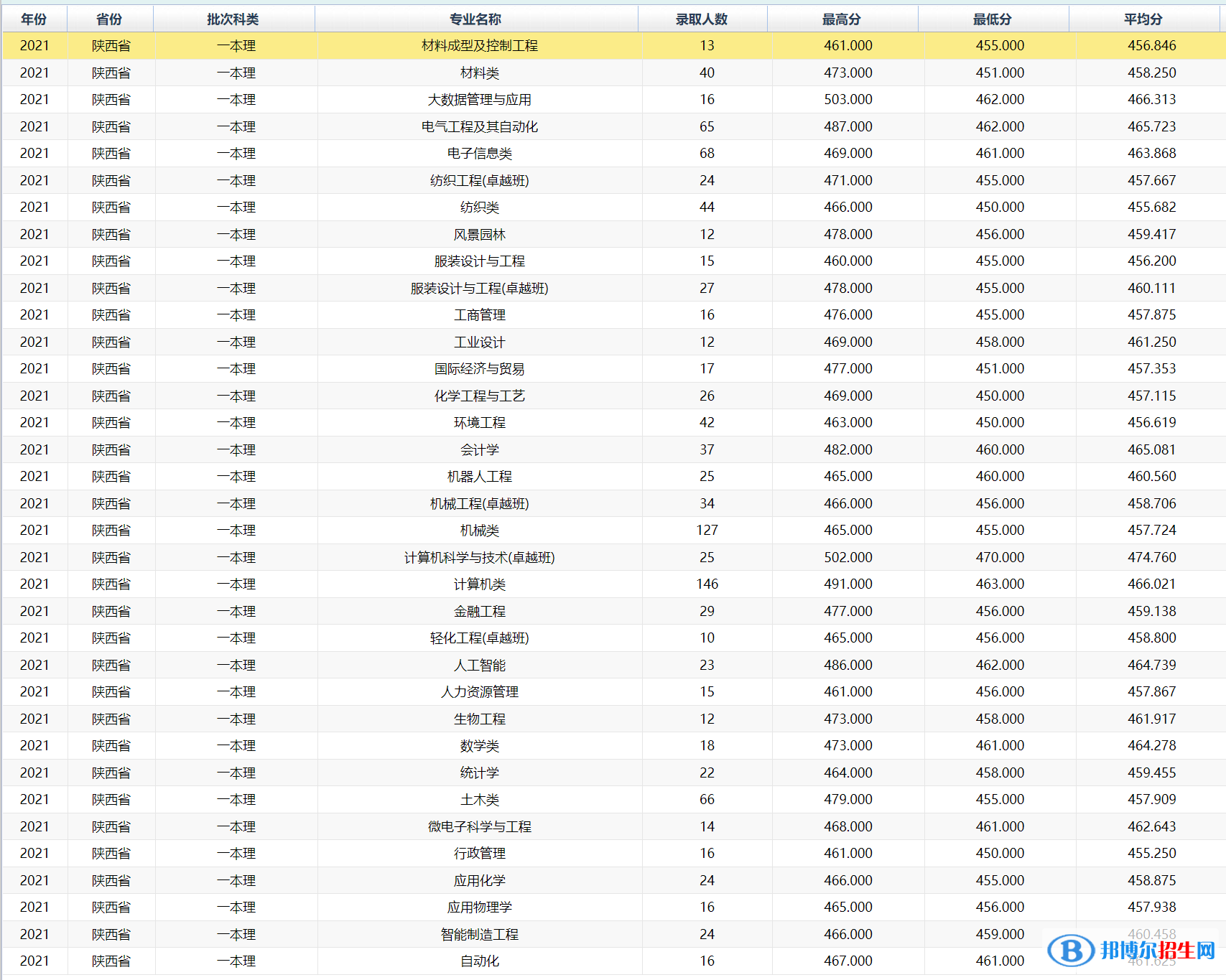Screen dimensions: 1226x980
Task: Click the 平均分 column header
Action: click(x=1144, y=19)
